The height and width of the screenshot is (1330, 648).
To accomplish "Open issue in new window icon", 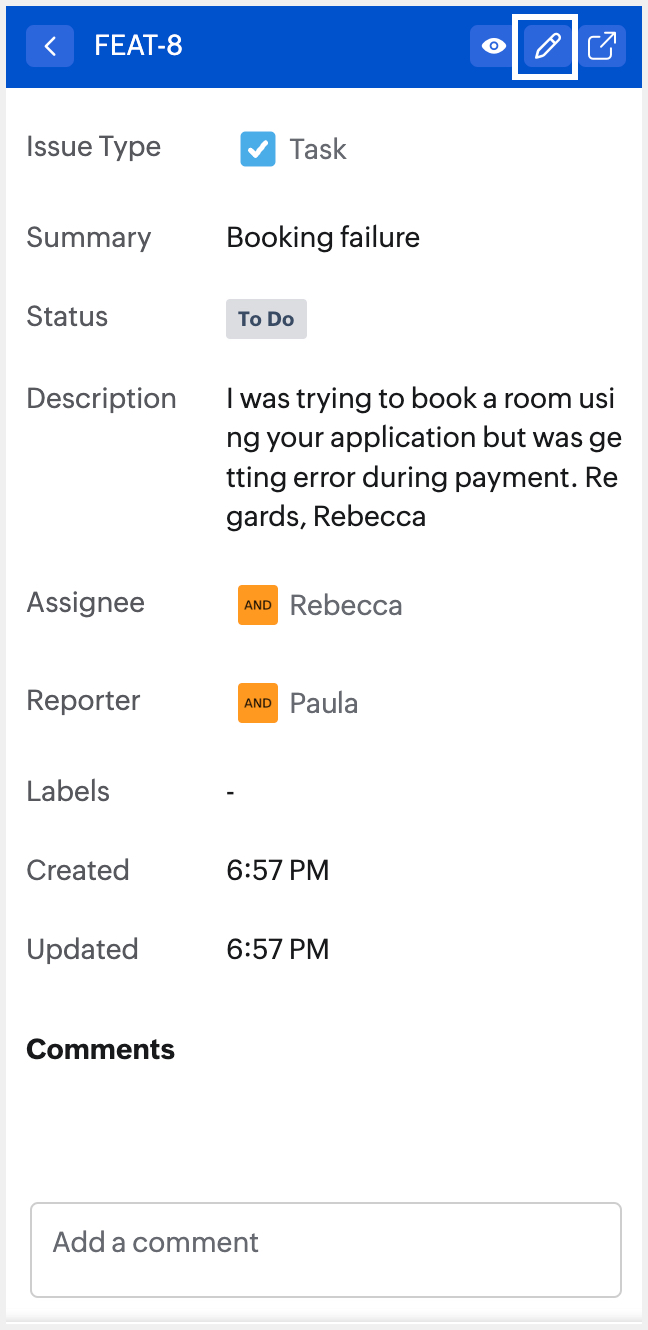I will (x=601, y=46).
